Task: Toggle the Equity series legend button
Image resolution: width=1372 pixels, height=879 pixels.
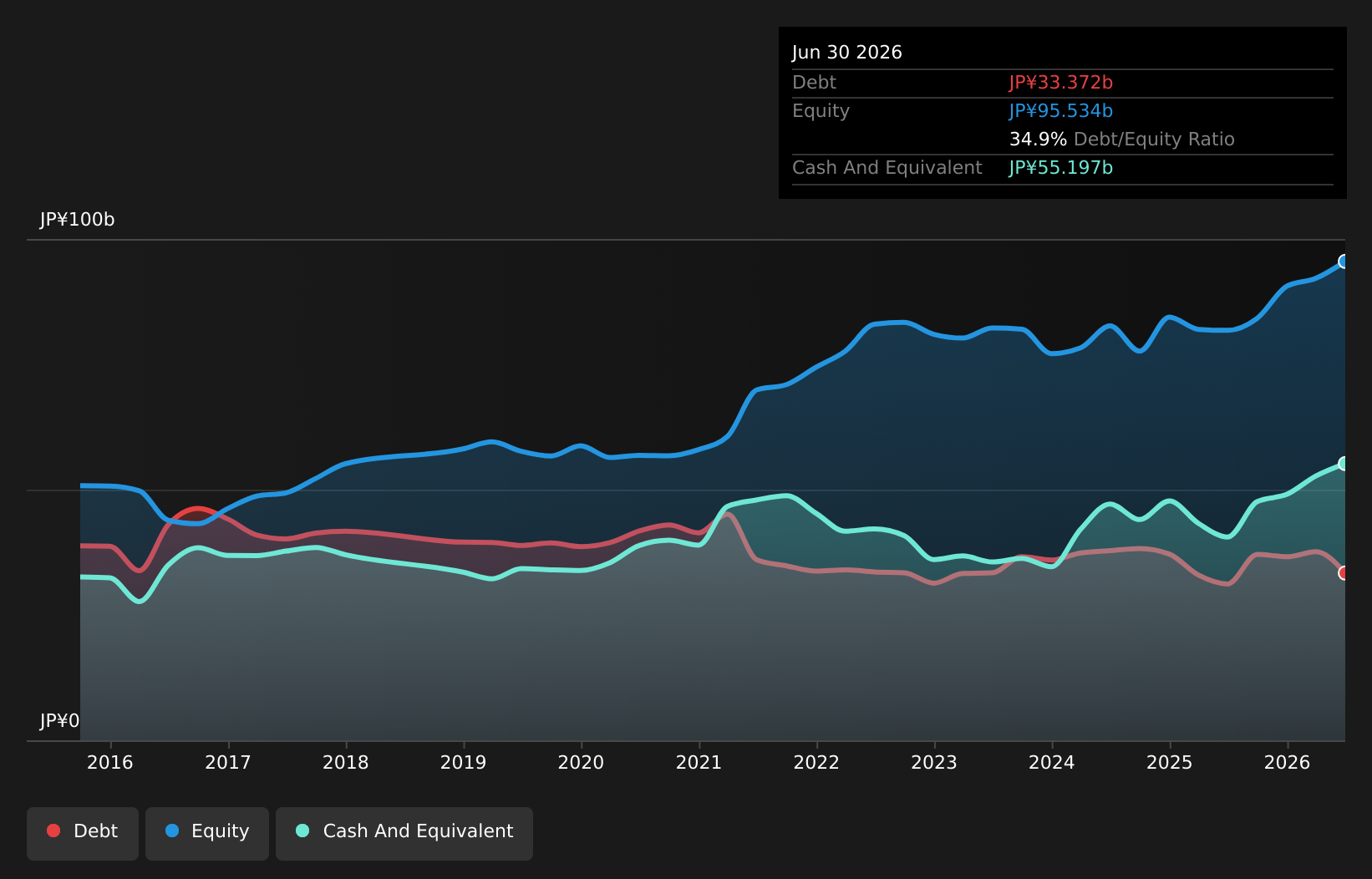Action: click(x=207, y=833)
